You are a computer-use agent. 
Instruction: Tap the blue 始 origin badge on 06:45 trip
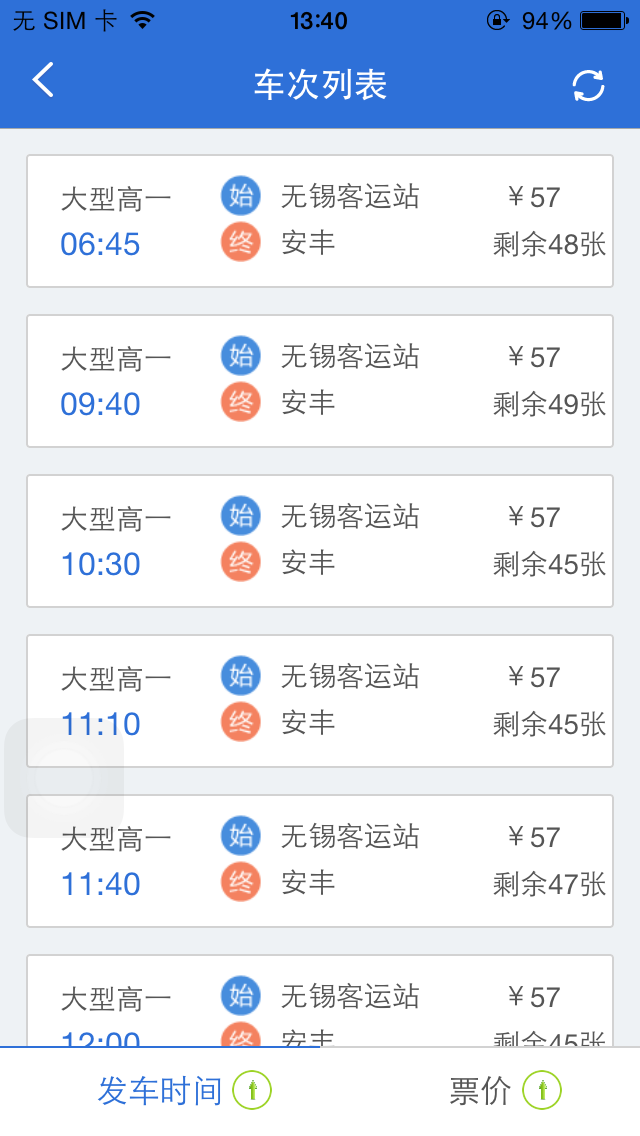239,196
